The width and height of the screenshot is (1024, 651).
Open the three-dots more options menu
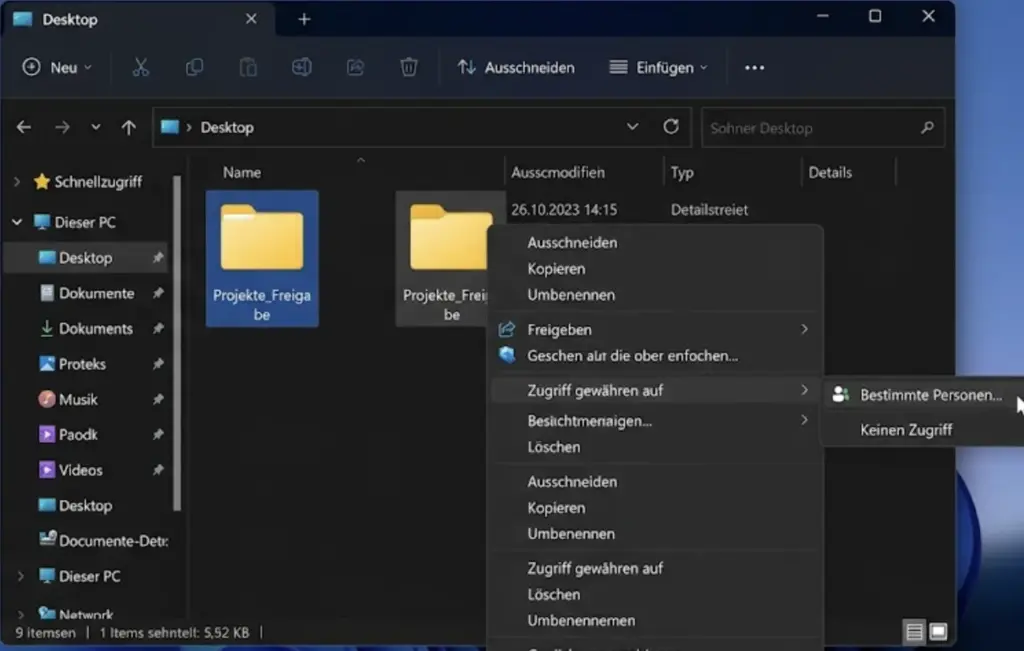click(754, 68)
